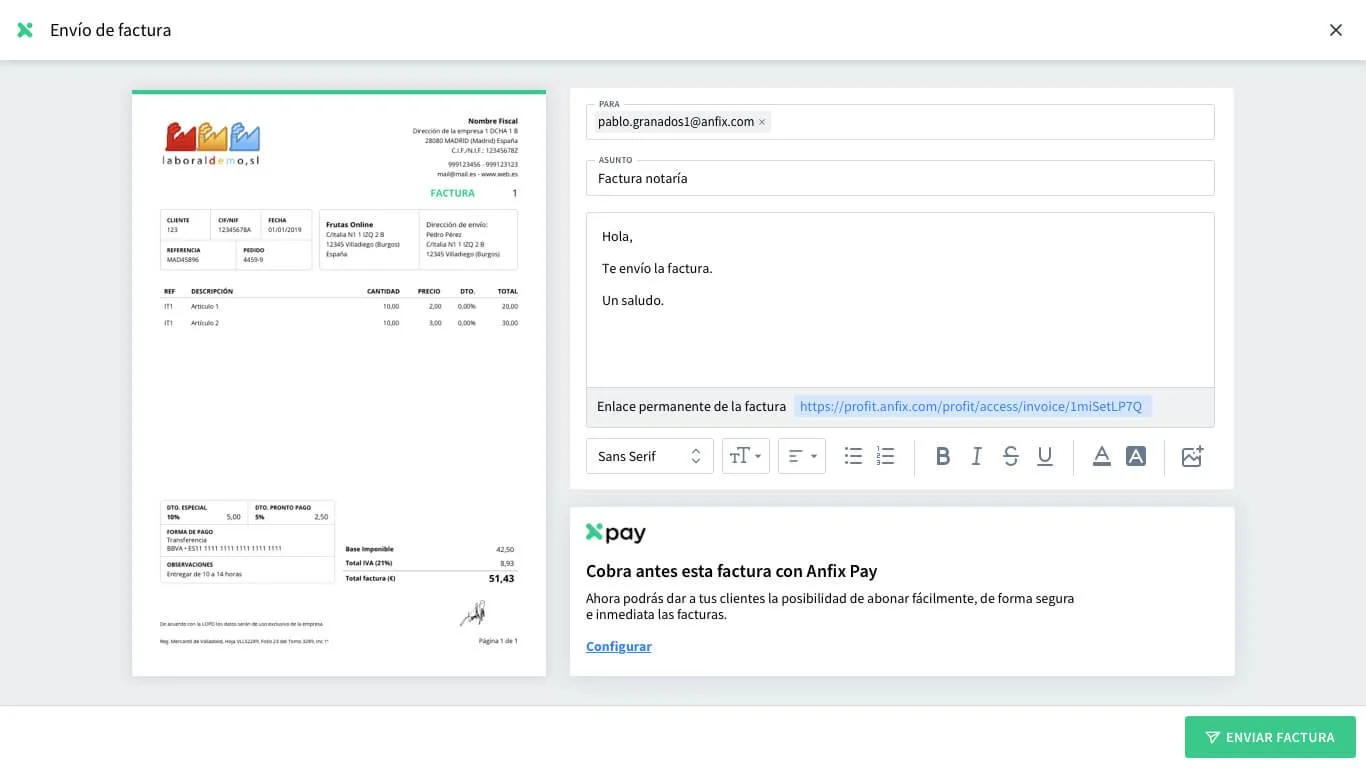Click the 'Hola,' greeting line
The height and width of the screenshot is (768, 1366).
click(x=617, y=236)
